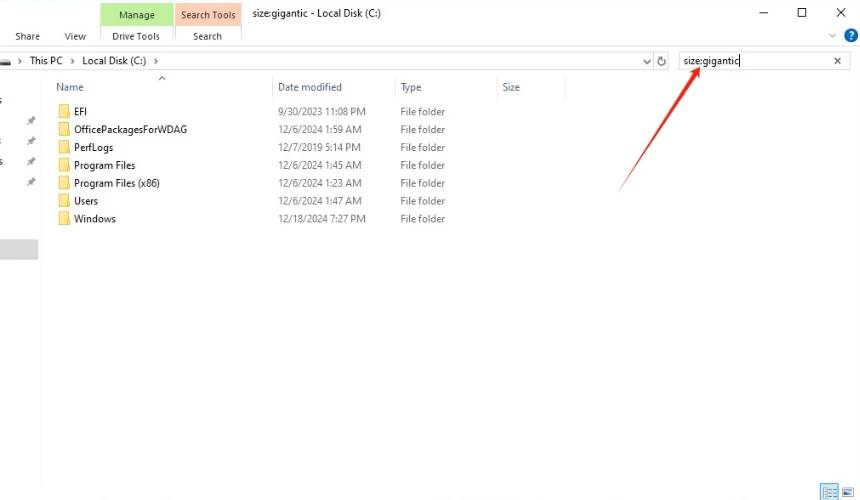This screenshot has width=860, height=500.
Task: Open the Drive Tools ribbon tab
Action: (x=136, y=37)
